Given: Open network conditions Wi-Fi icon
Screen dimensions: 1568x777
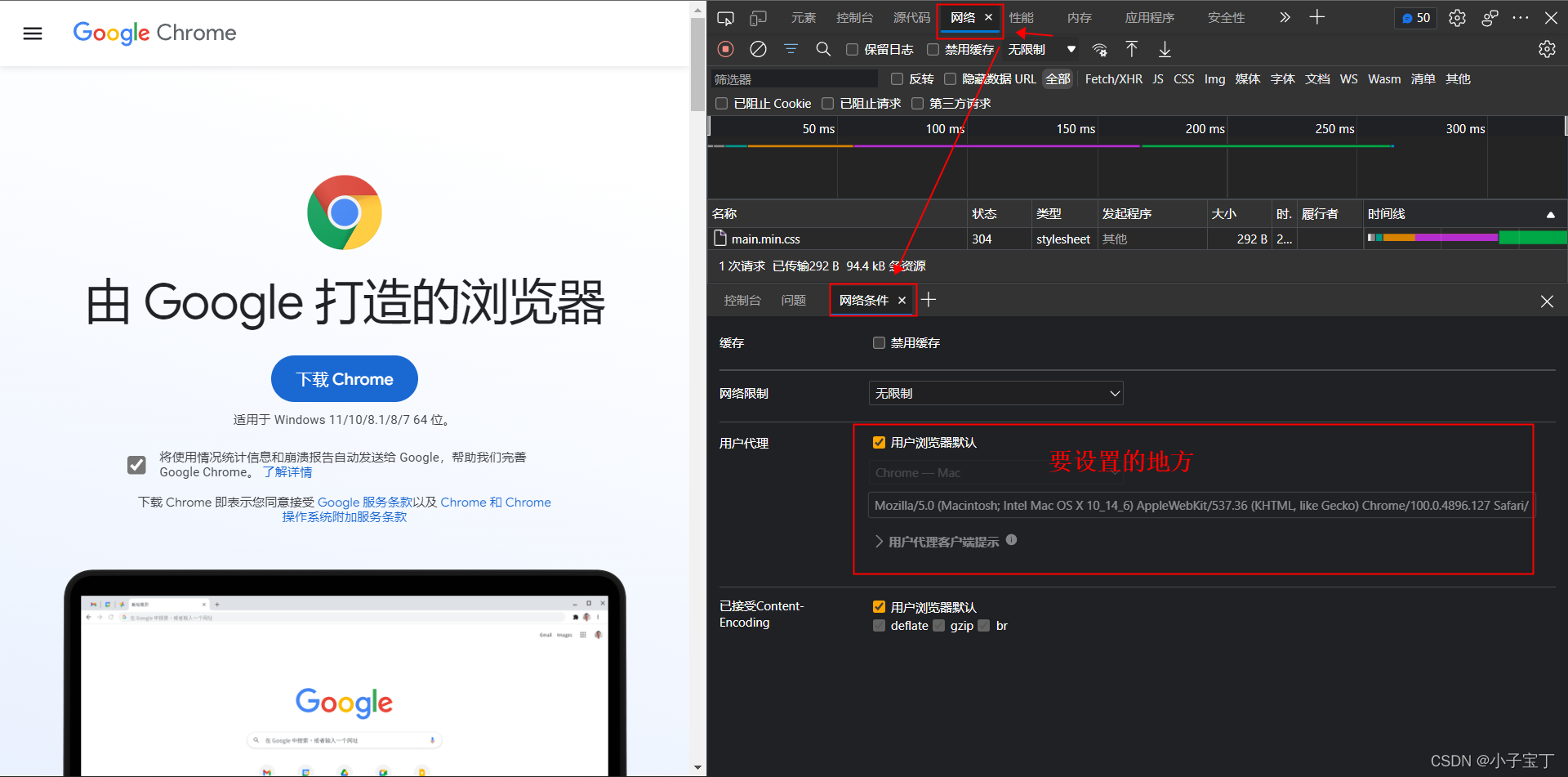Looking at the screenshot, I should click(1100, 50).
